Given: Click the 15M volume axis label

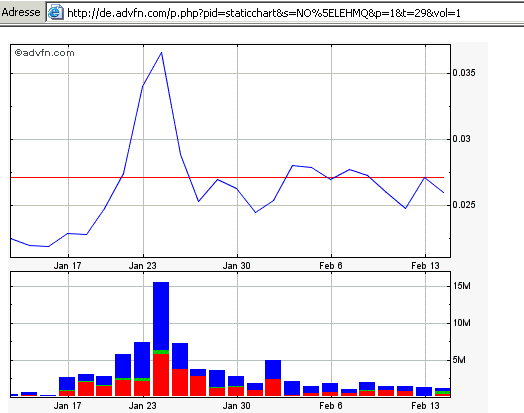Looking at the screenshot, I should (462, 286).
